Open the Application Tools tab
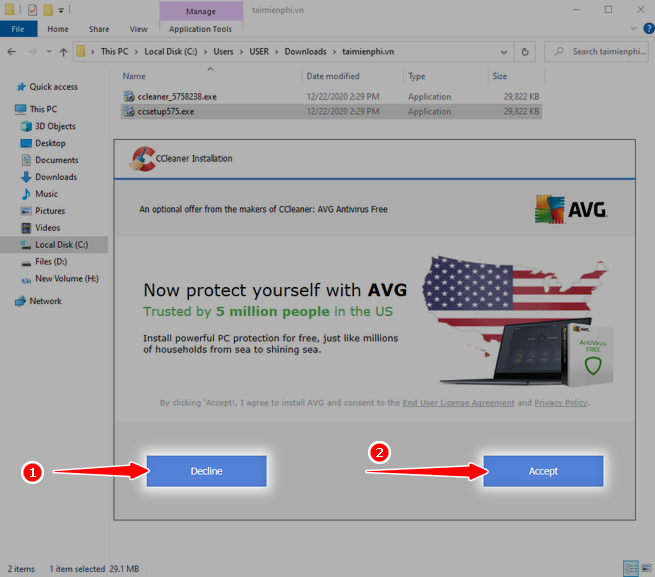The width and height of the screenshot is (655, 577). (200, 29)
